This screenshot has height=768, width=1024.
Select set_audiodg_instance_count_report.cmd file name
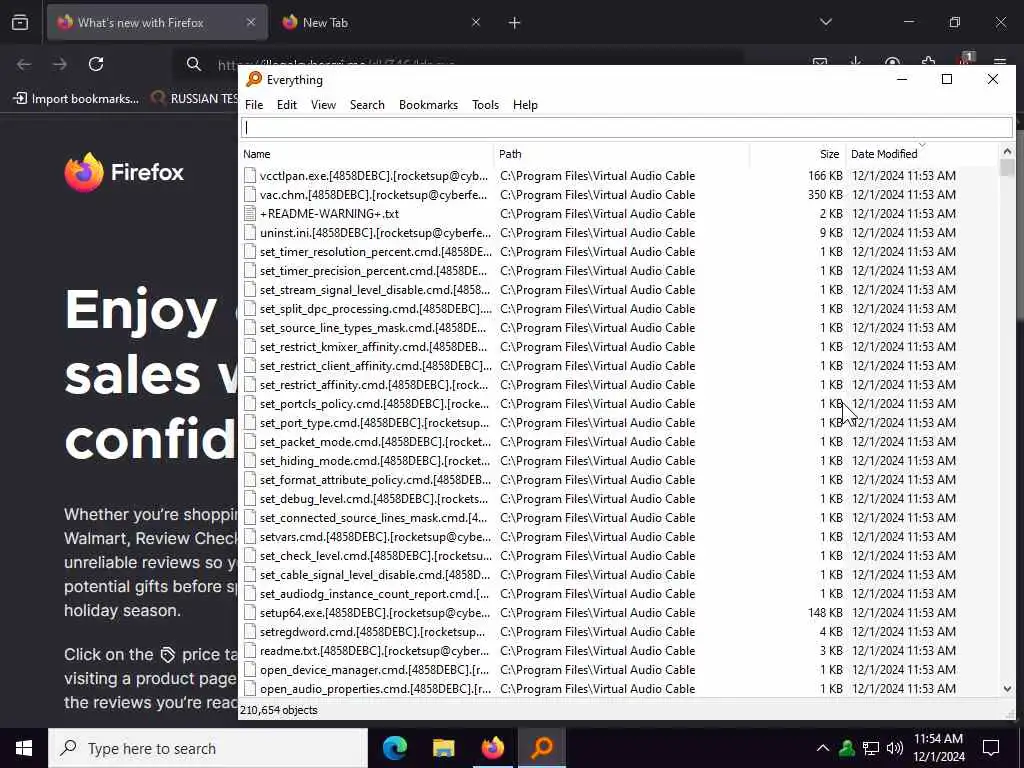click(x=374, y=594)
